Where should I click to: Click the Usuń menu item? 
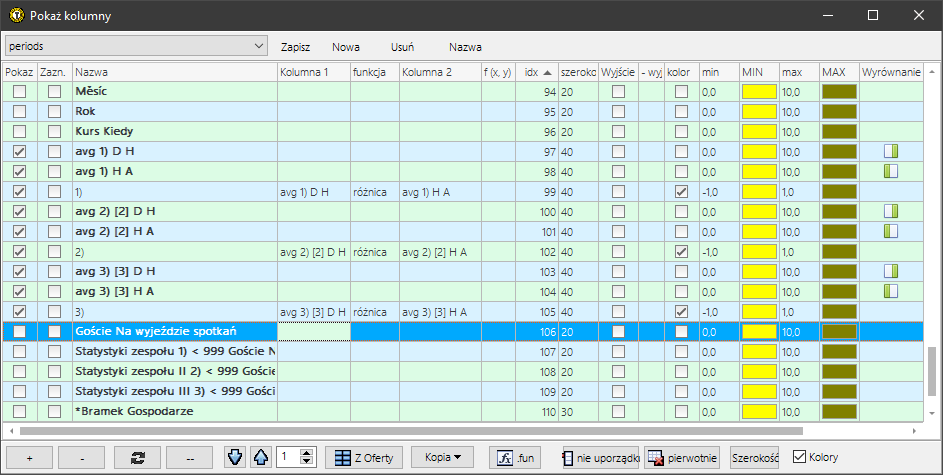(402, 46)
